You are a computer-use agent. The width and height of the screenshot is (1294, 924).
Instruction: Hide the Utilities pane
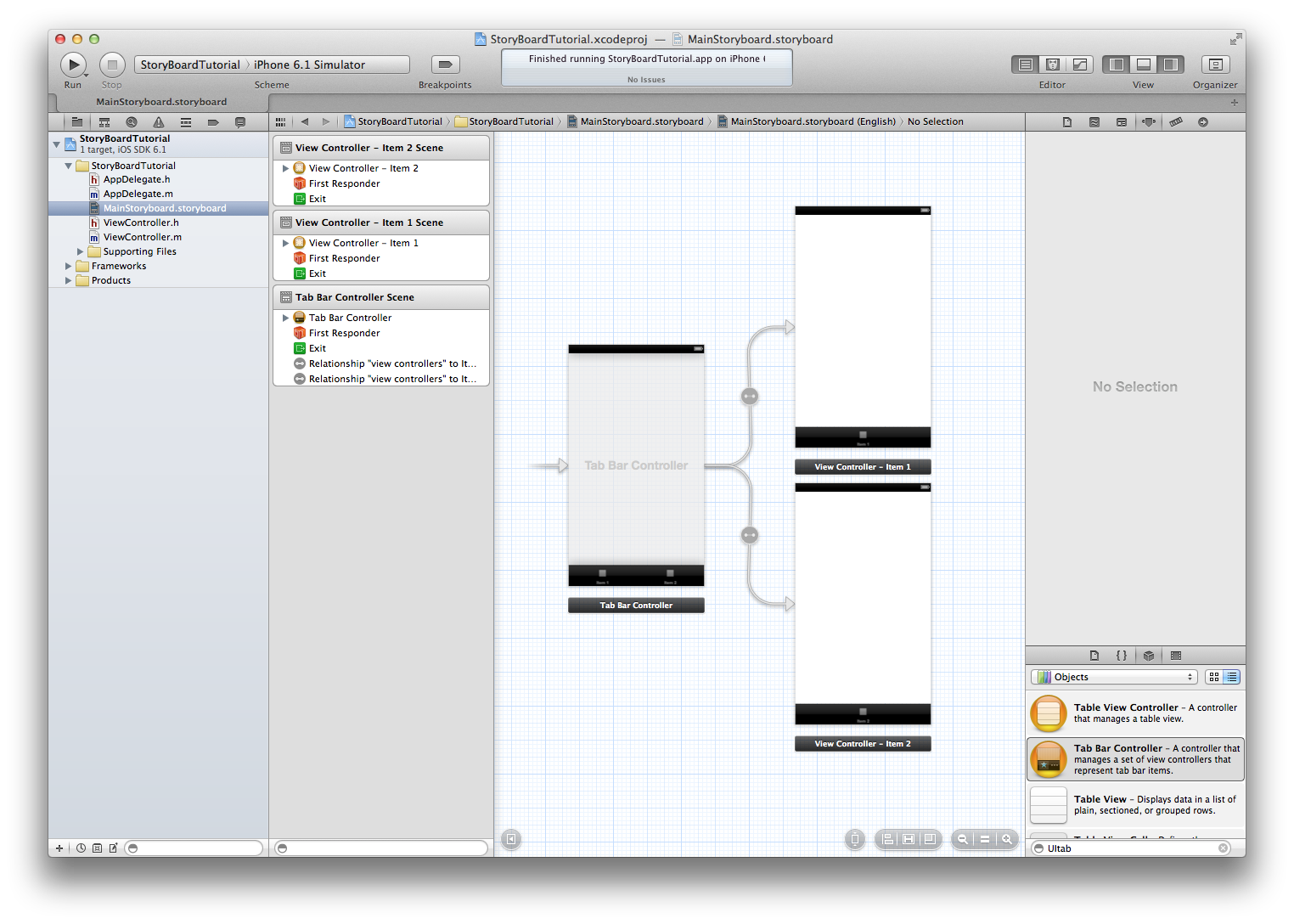coord(1170,65)
